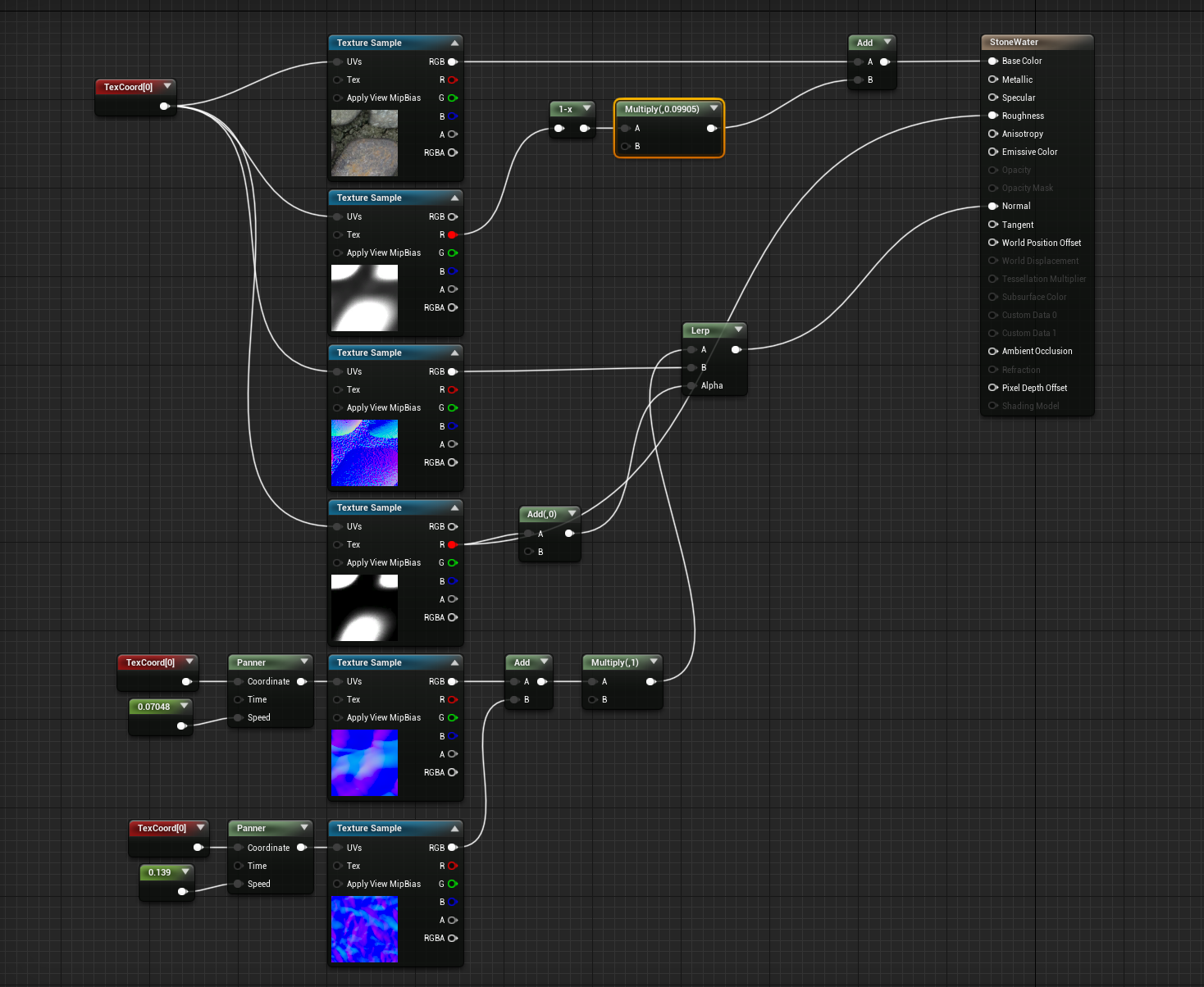Click the Coordinate output pin on the lower Panner
Viewport: 1204px width, 987px height.
pyautogui.click(x=302, y=847)
